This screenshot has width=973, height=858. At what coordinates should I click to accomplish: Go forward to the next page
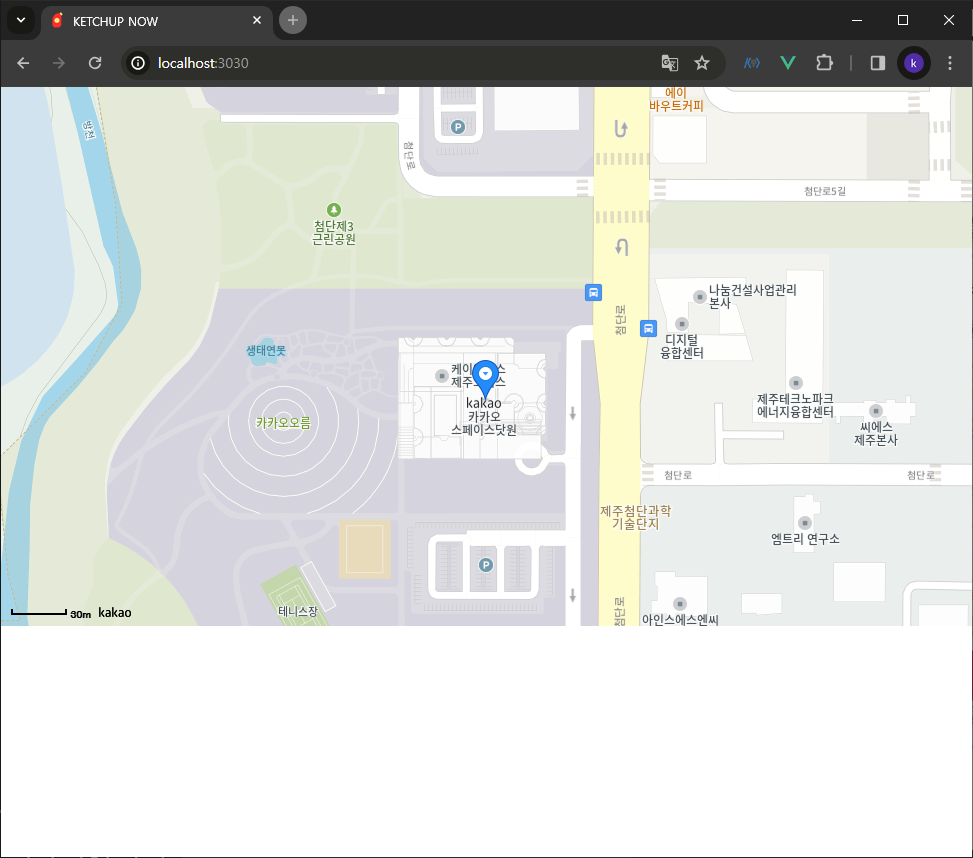pyautogui.click(x=59, y=63)
